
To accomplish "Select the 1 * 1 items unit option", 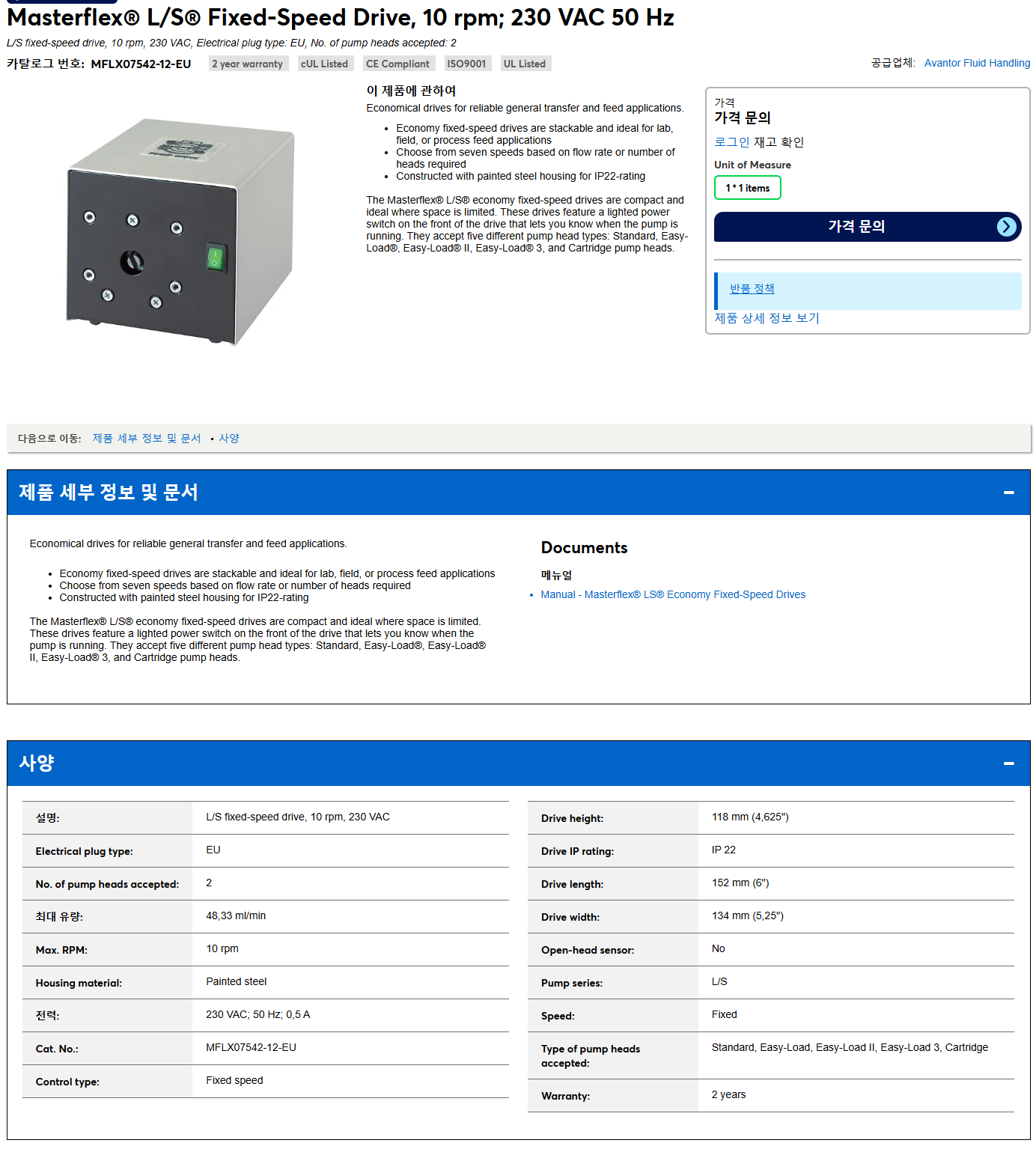I will 747,188.
